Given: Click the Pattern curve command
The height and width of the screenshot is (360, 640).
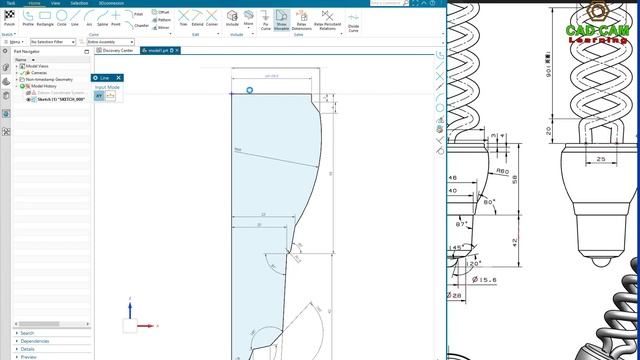Looking at the screenshot, I should pos(161,20).
